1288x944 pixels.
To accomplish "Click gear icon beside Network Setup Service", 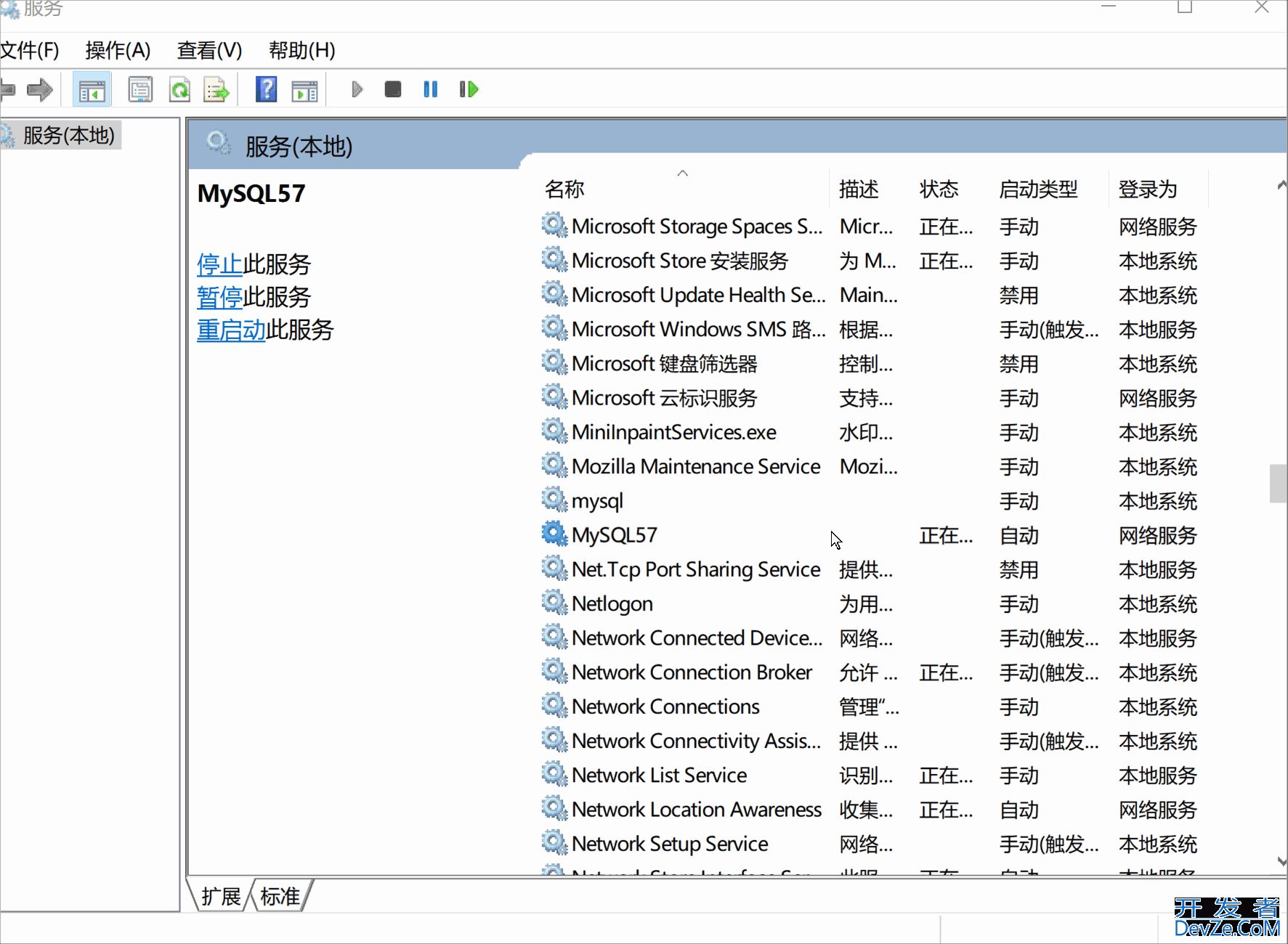I will click(x=554, y=842).
